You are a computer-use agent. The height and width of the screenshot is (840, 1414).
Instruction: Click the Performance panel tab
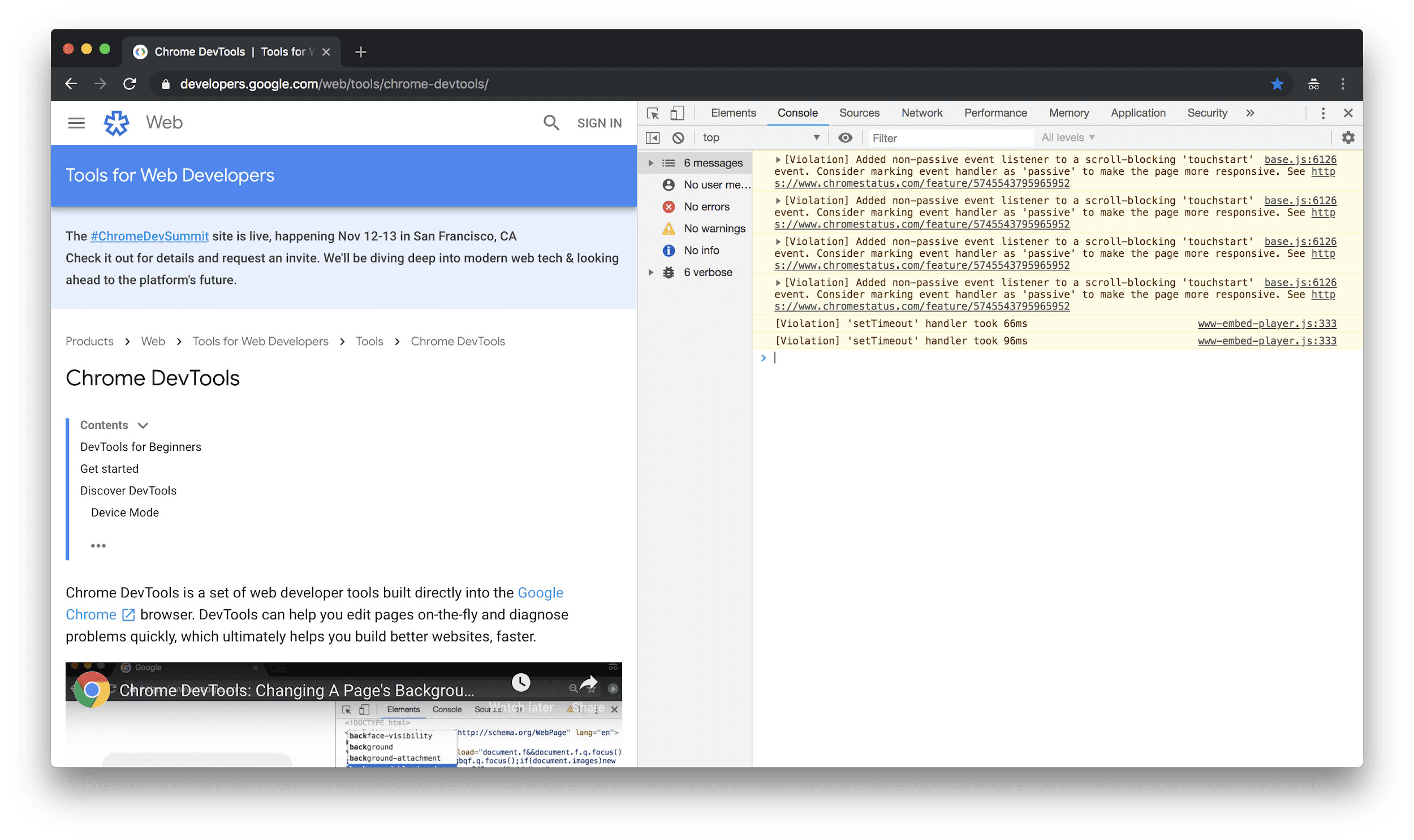[996, 113]
